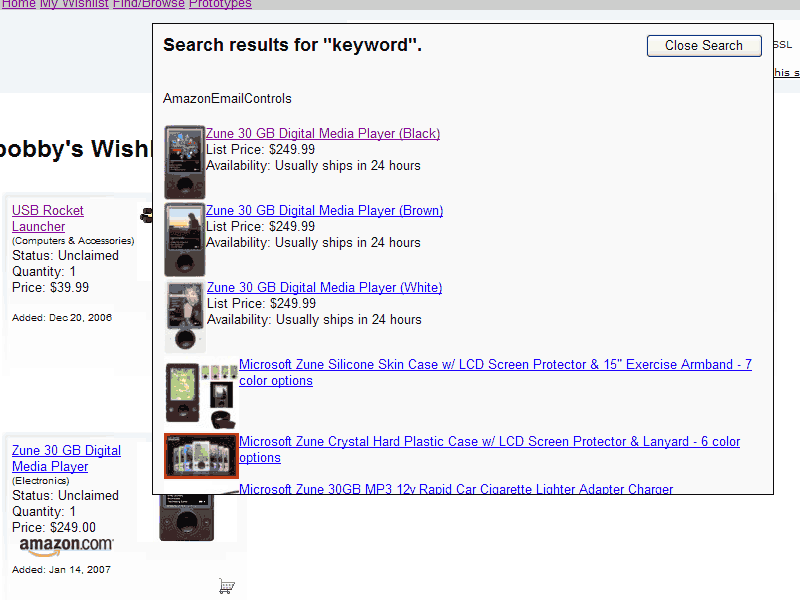Click the shopping cart icon
The height and width of the screenshot is (600, 800).
point(227,586)
